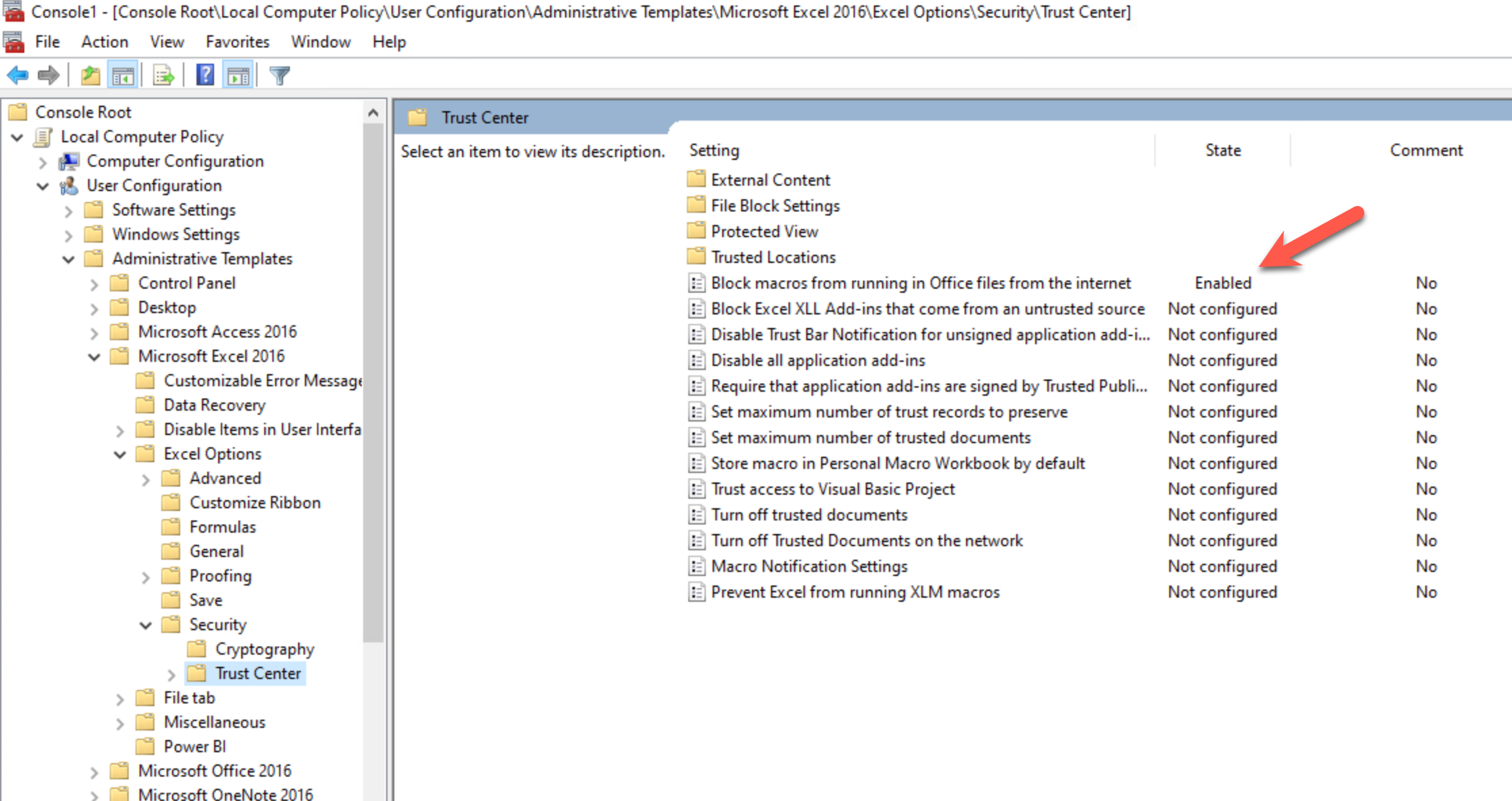
Task: Collapse the Microsoft Excel 2016 node
Action: click(94, 356)
